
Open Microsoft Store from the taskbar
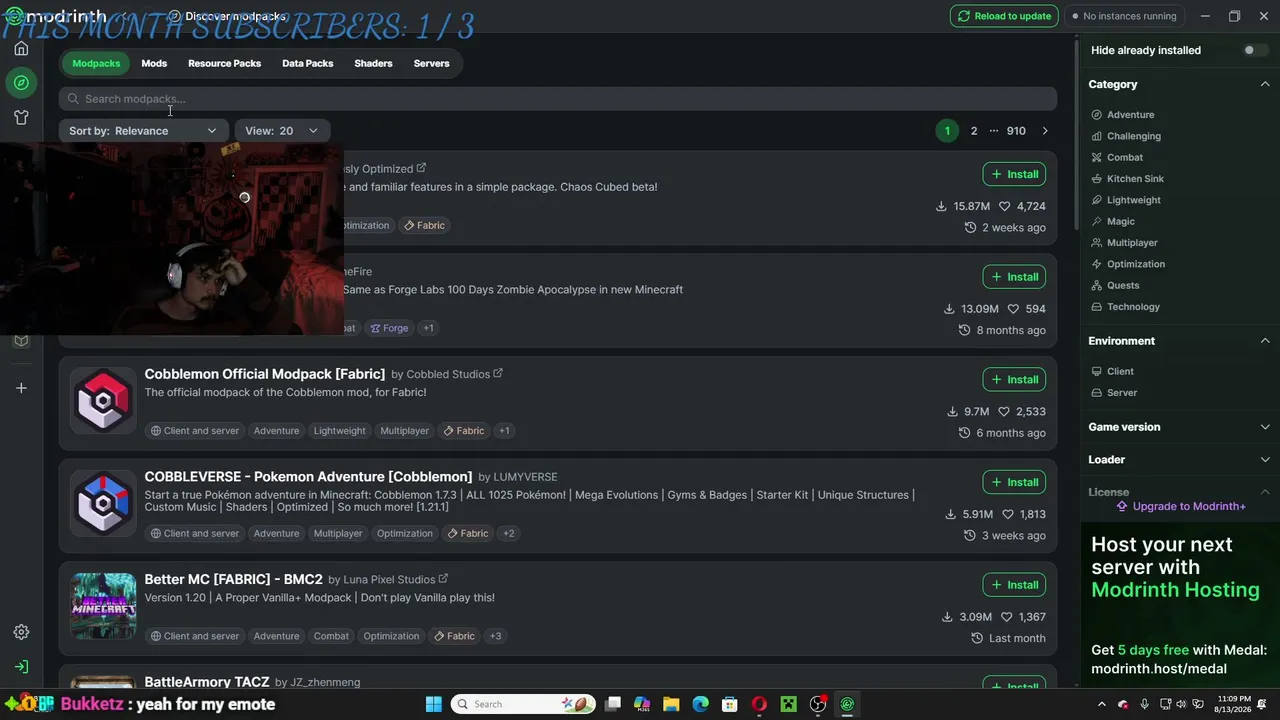(730, 704)
